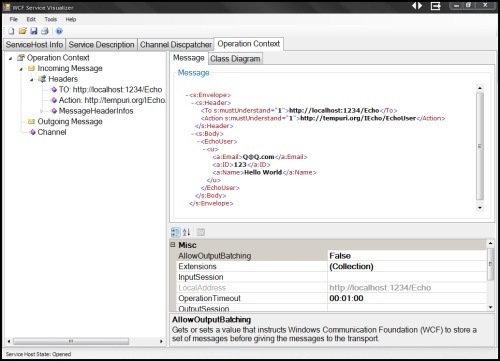Collapse the s:Envelope XML element
The width and height of the screenshot is (500, 361).
(x=187, y=95)
